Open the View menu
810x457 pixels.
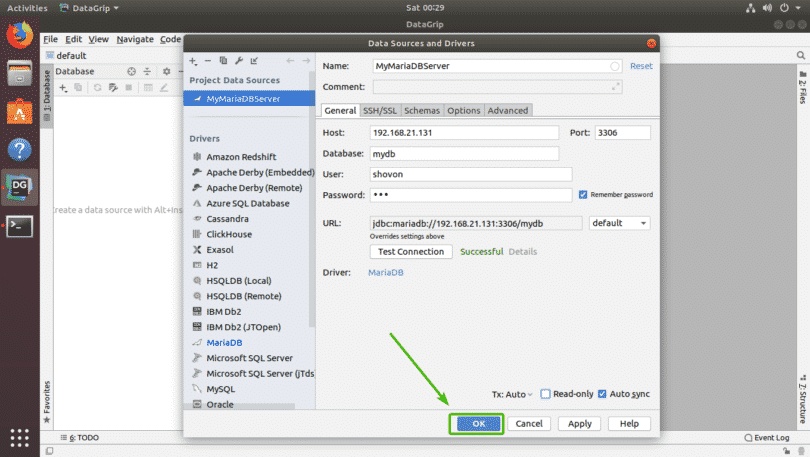pyautogui.click(x=98, y=39)
